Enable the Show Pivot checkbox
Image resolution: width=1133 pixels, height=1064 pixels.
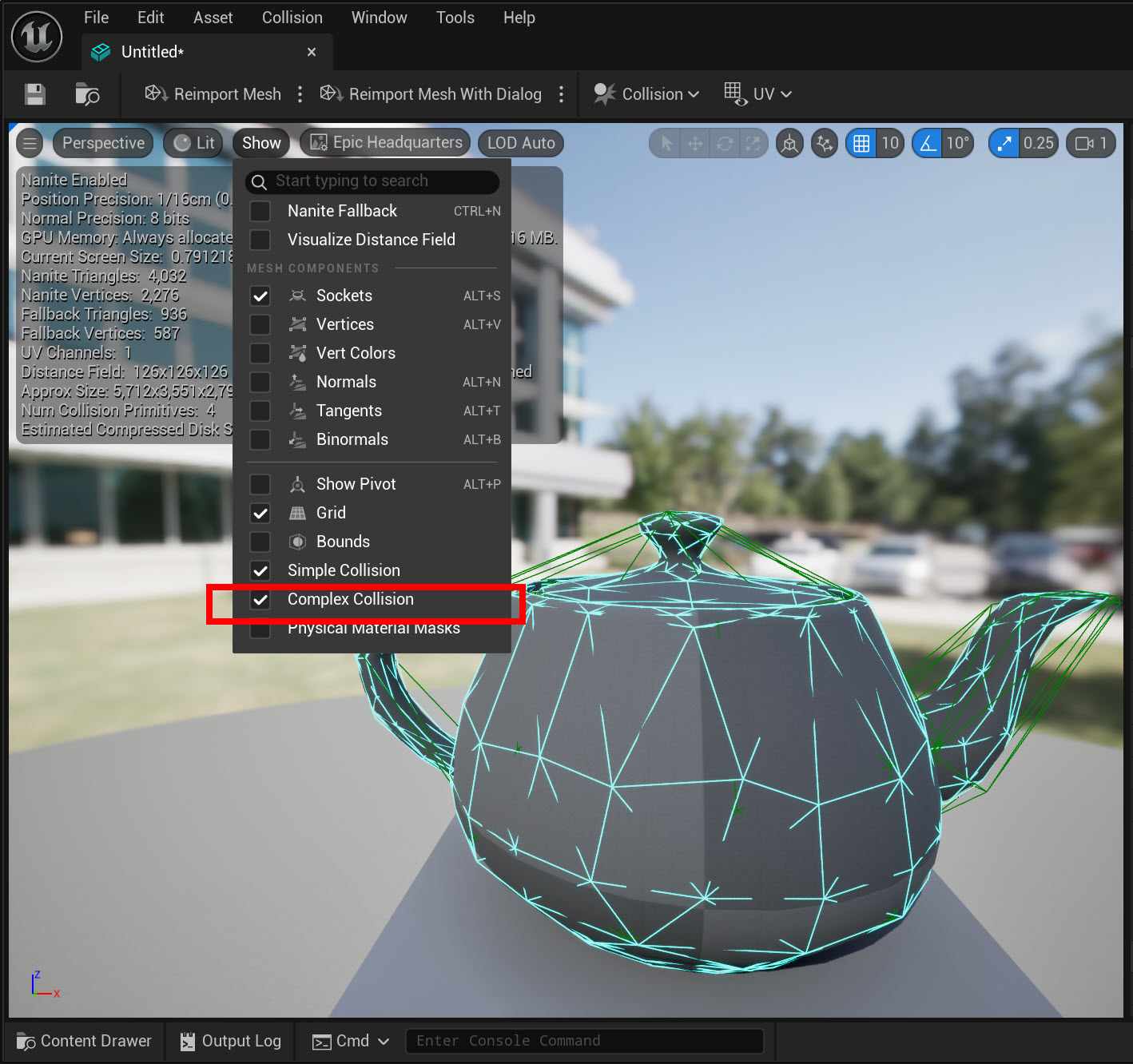coord(260,485)
